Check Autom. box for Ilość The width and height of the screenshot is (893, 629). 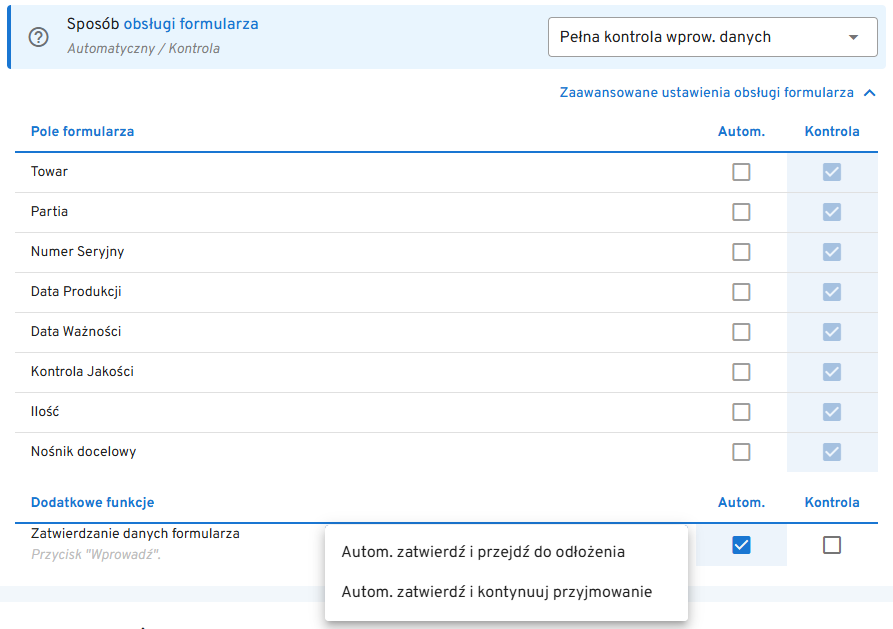click(741, 412)
